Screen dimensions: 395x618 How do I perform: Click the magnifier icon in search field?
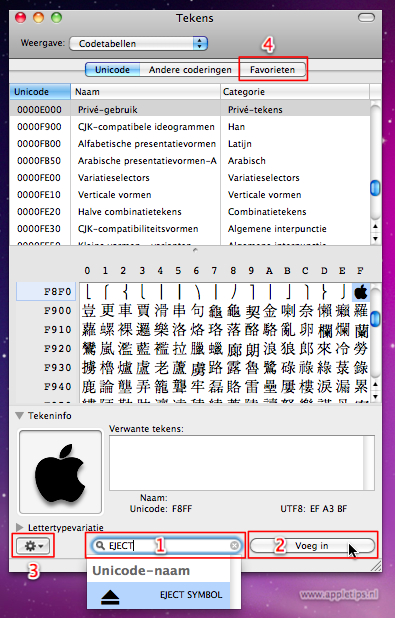tap(100, 545)
